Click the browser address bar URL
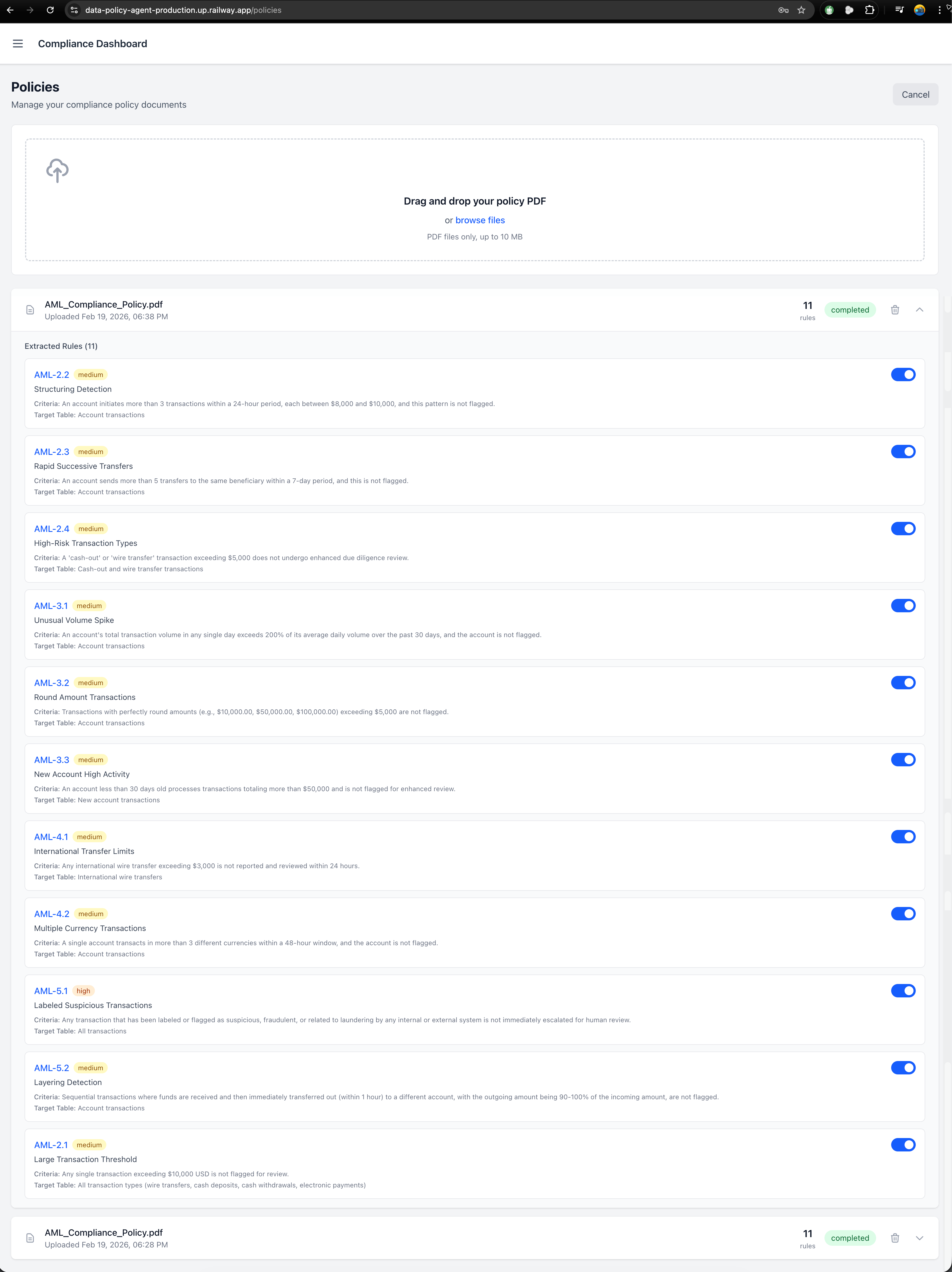 pyautogui.click(x=183, y=10)
